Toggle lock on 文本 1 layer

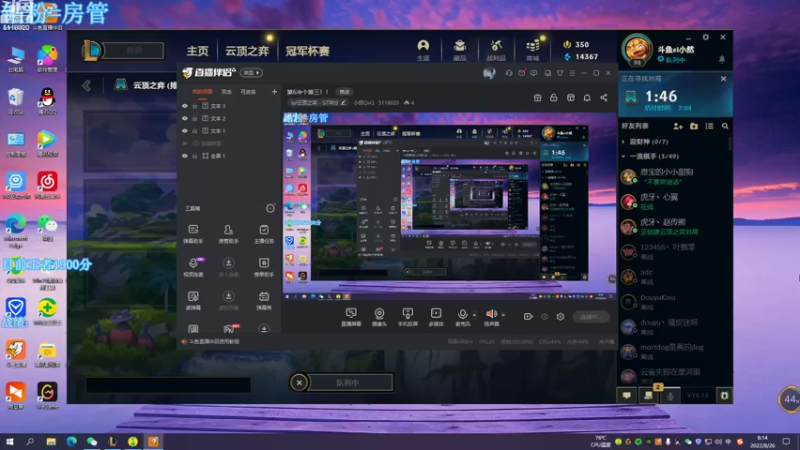tap(194, 131)
